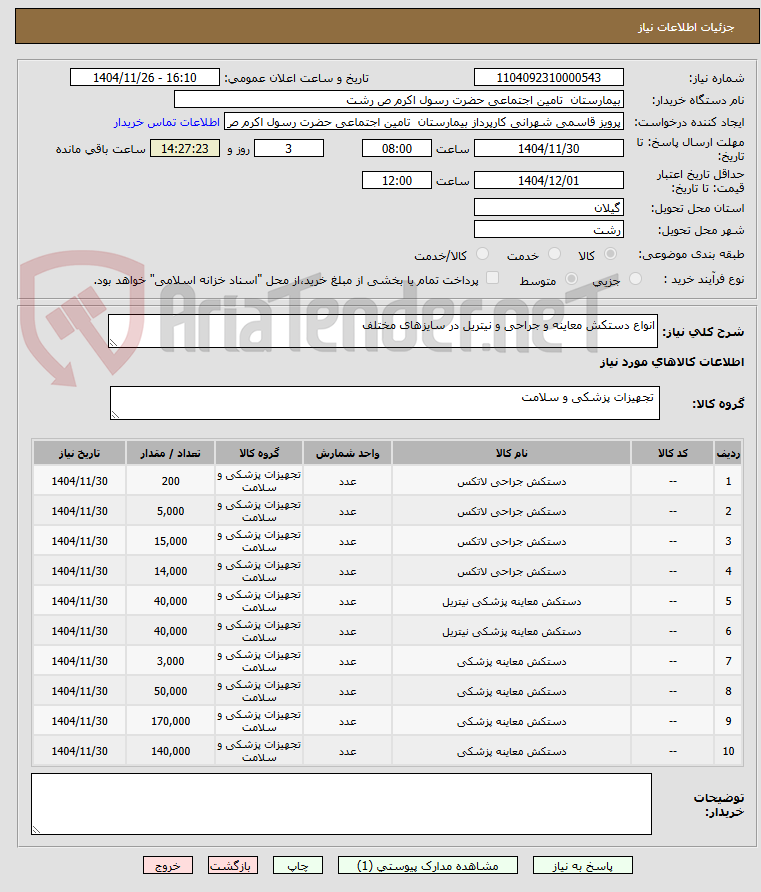Click the remaining days field showing 3
Viewport: 761px width, 892px height.
[288, 148]
